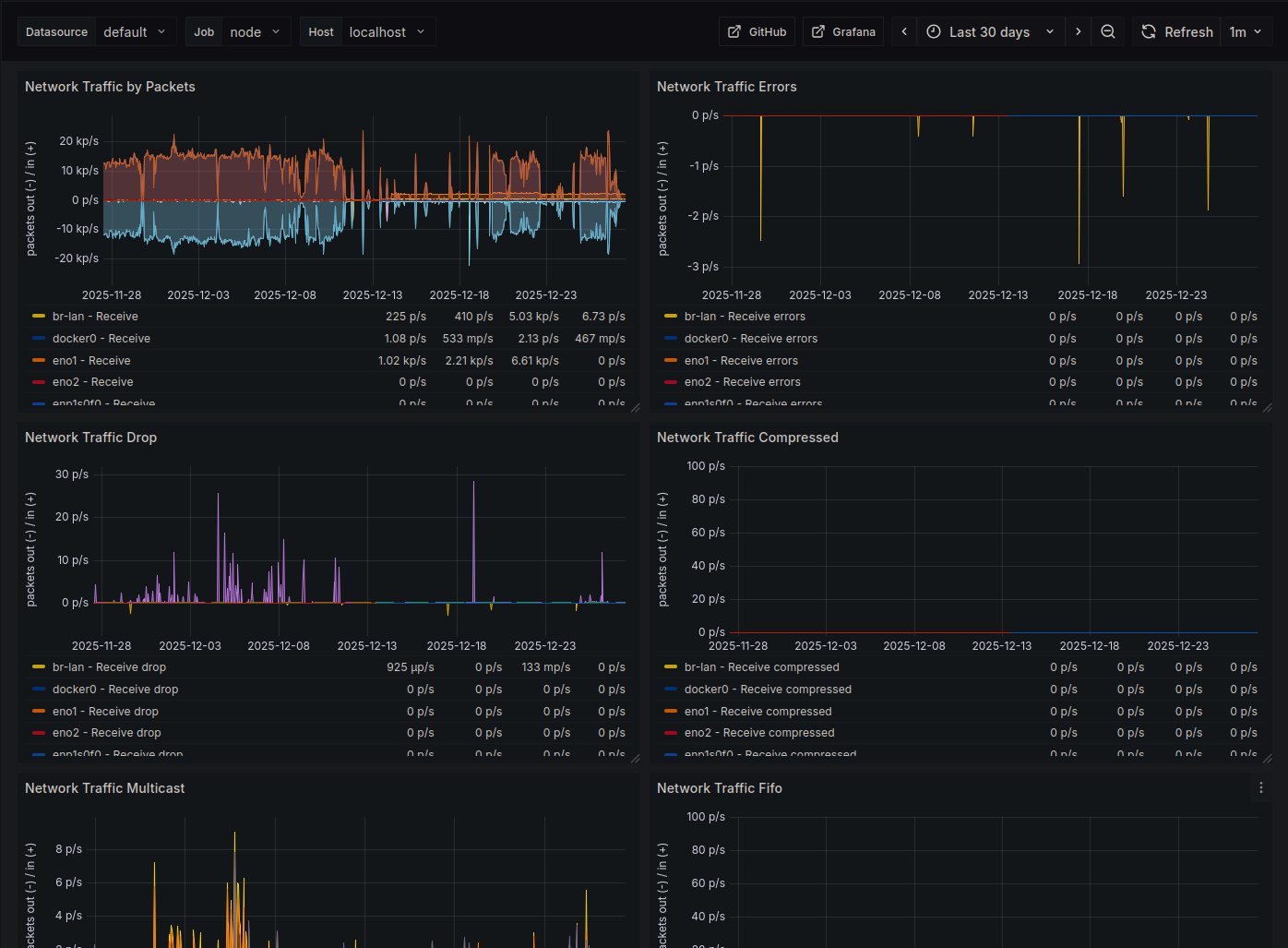Open Network Traffic Fifo panel menu dots

tap(1260, 788)
